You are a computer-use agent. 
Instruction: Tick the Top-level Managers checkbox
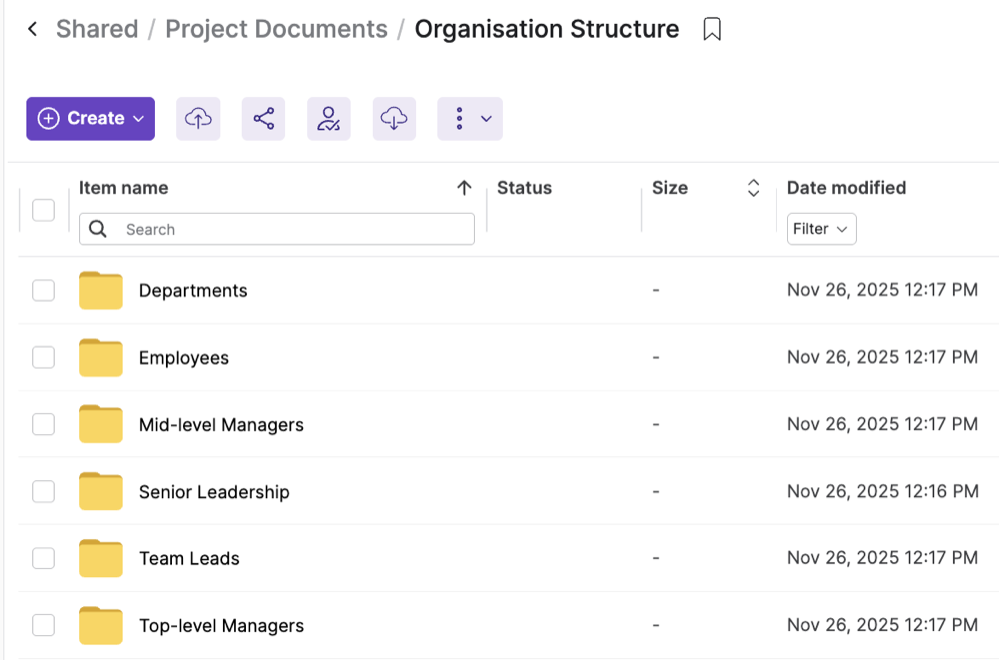coord(43,625)
